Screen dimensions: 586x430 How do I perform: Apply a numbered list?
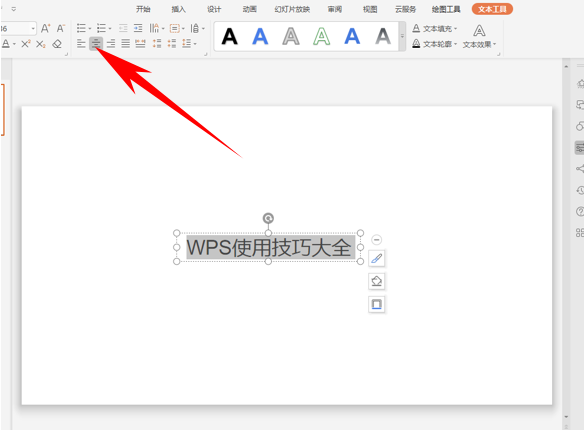point(101,28)
